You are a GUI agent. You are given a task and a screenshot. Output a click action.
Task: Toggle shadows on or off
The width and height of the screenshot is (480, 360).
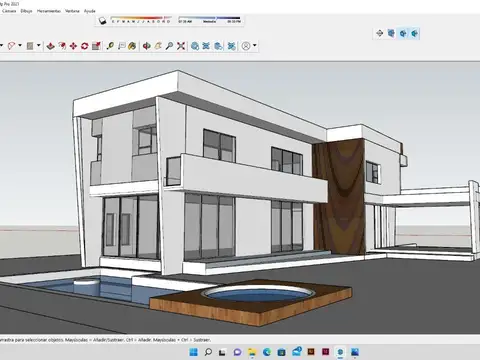102,21
